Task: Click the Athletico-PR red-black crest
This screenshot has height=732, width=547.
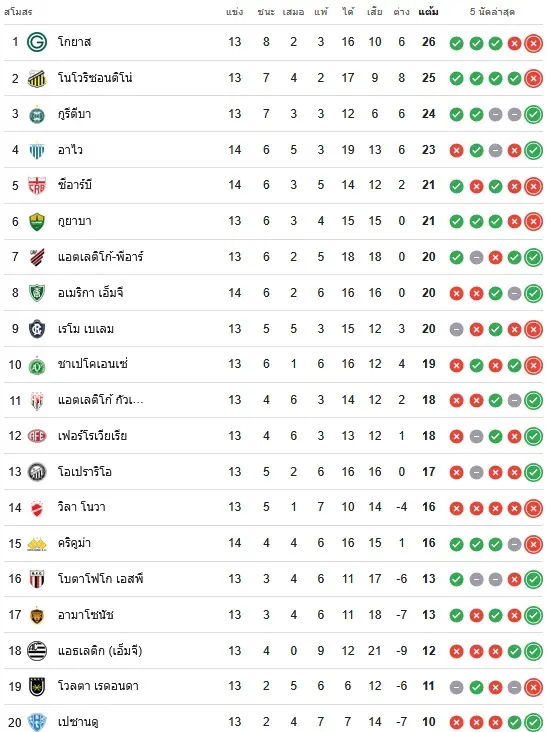Action: [37, 257]
